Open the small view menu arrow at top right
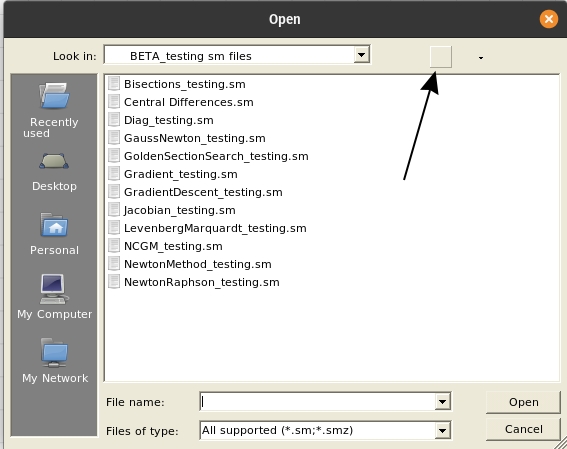Screen dimensions: 567x449 [x=481, y=58]
